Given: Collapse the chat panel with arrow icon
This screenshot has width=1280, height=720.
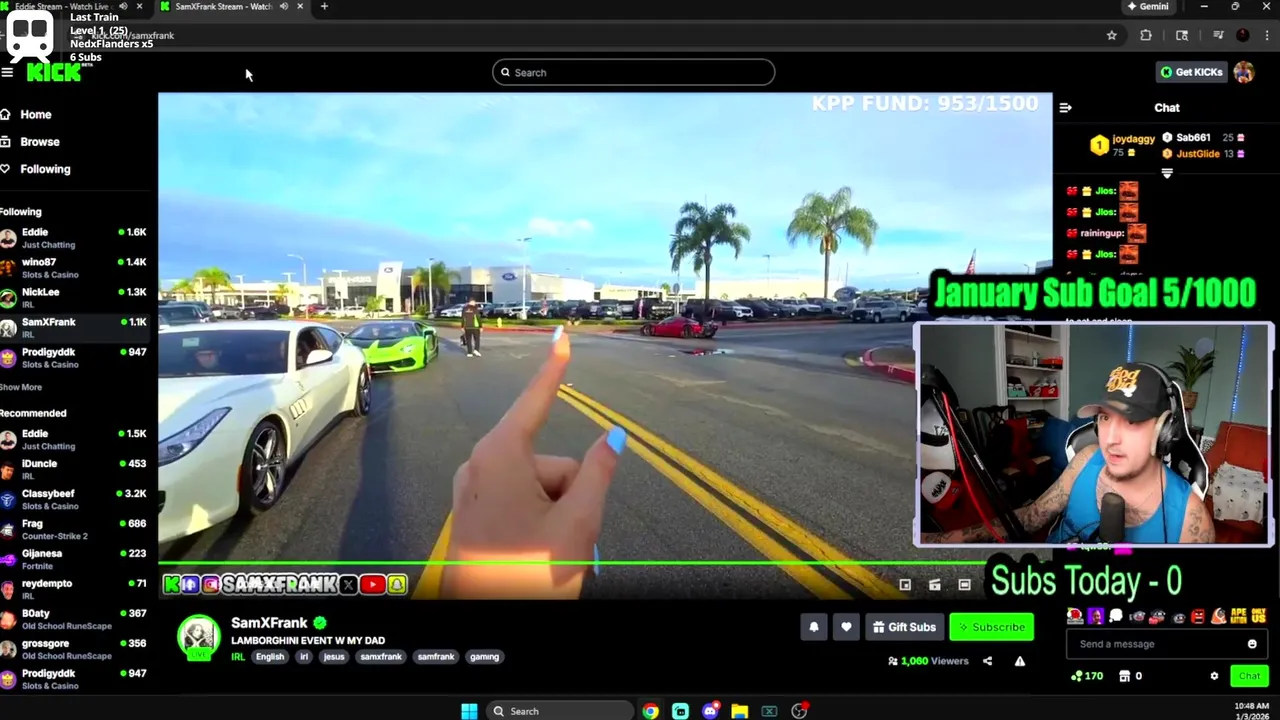Looking at the screenshot, I should point(1065,107).
